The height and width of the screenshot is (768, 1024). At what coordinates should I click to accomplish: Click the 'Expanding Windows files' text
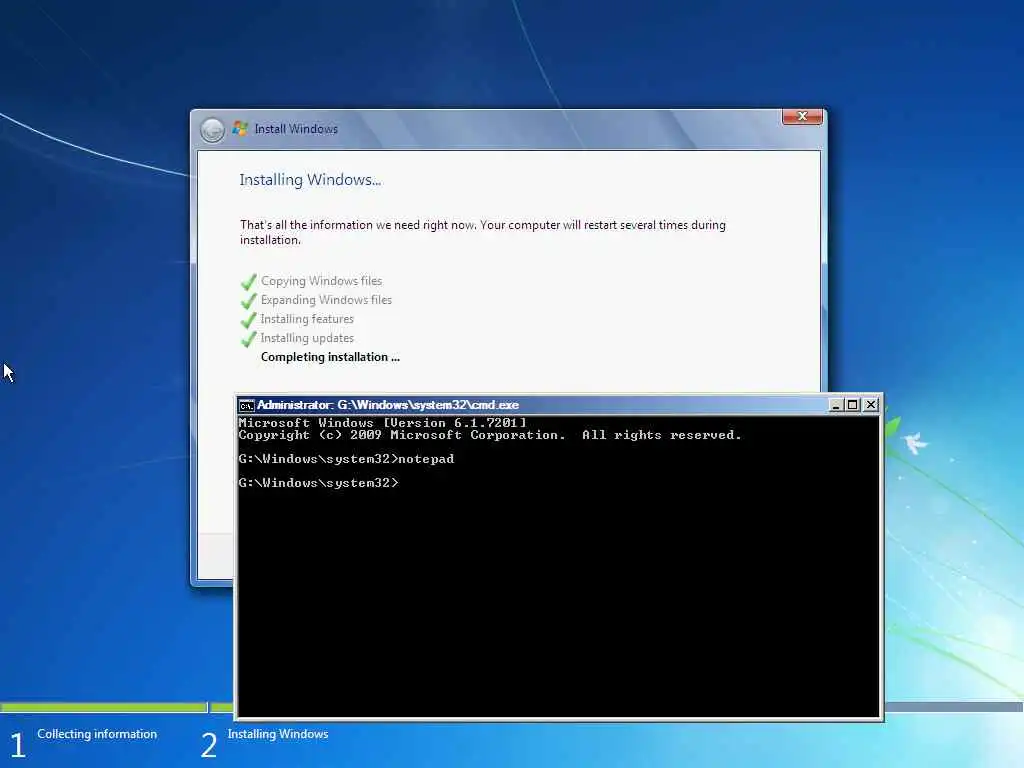coord(326,300)
